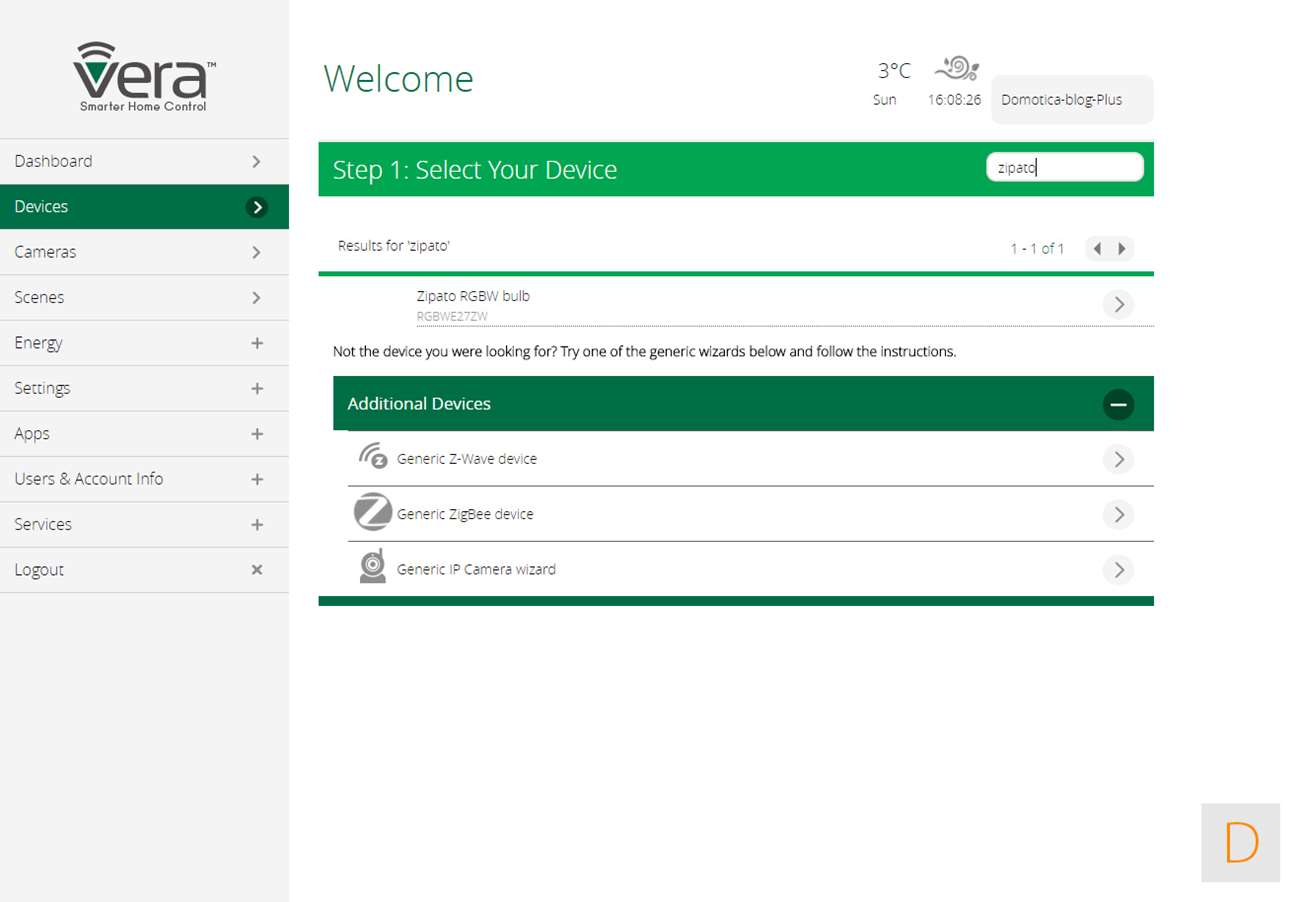Click the Domotica-blog-Plus controller button
The height and width of the screenshot is (902, 1300).
(x=1071, y=100)
